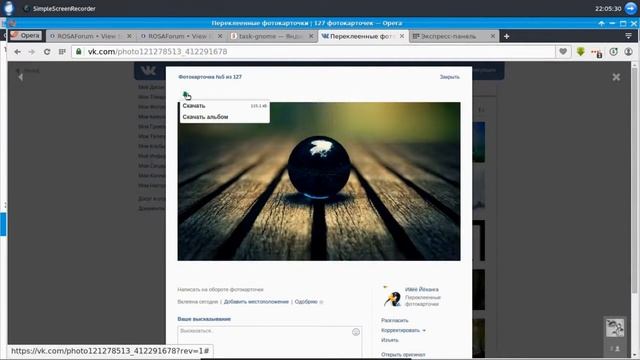This screenshot has height=360, width=640.
Task: Open the author name link beside avatar
Action: click(x=422, y=289)
